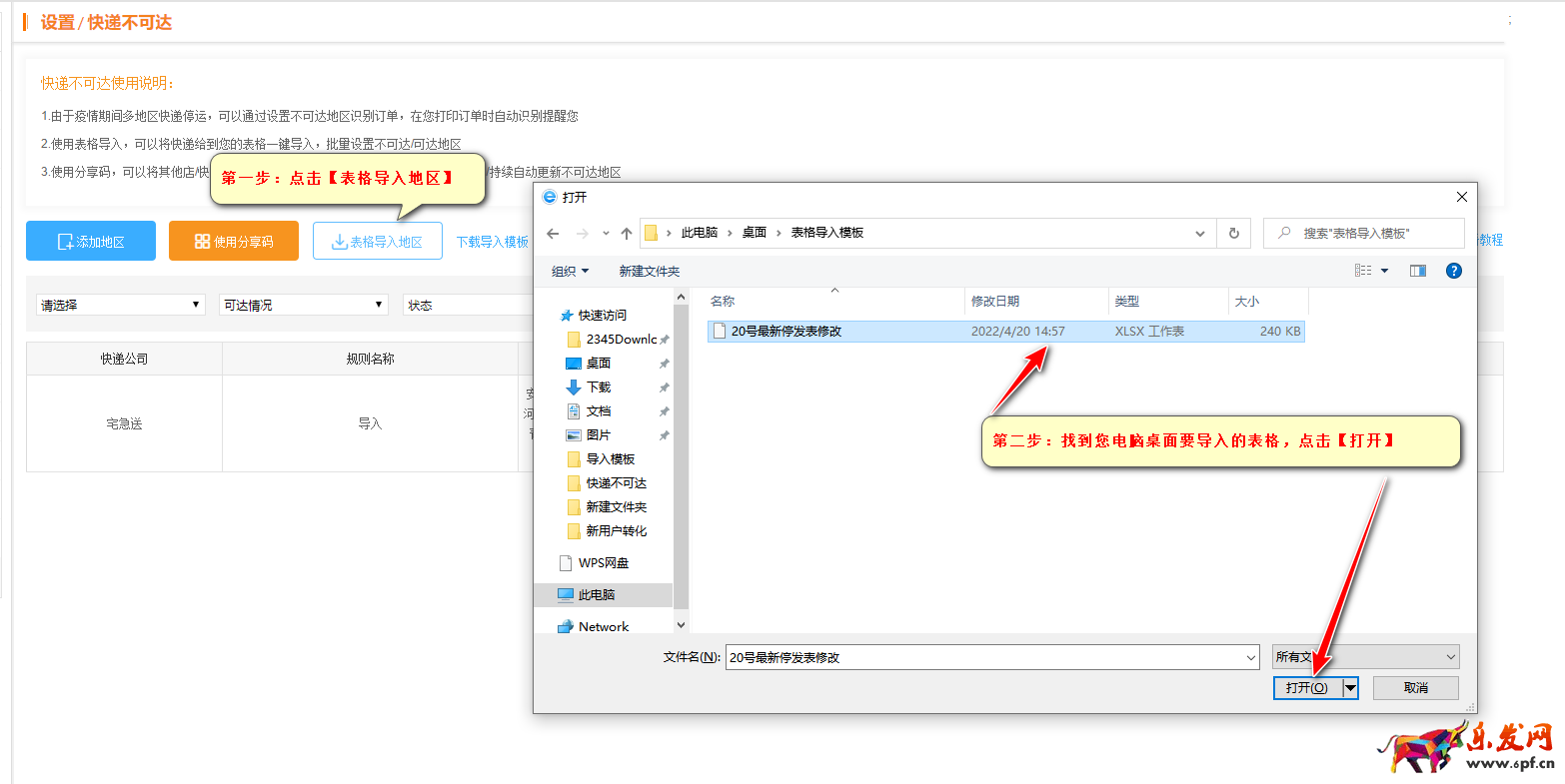Select the 20号最新停发表修改 file
The height and width of the screenshot is (784, 1565).
[x=785, y=332]
